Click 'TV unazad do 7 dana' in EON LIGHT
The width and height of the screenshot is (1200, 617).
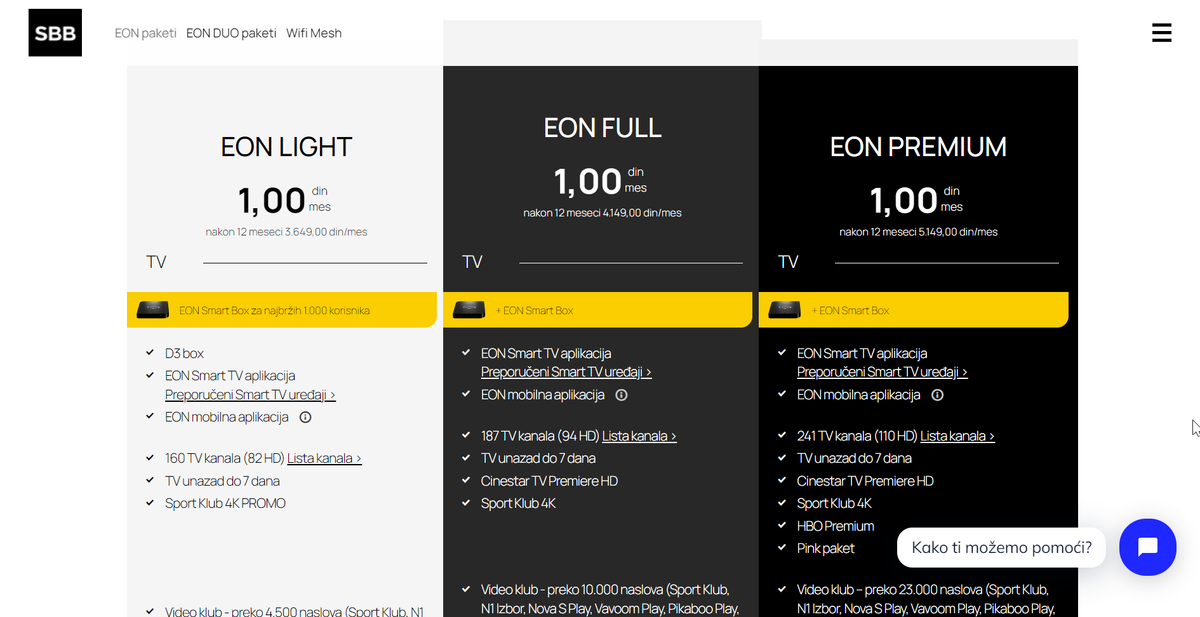(222, 481)
